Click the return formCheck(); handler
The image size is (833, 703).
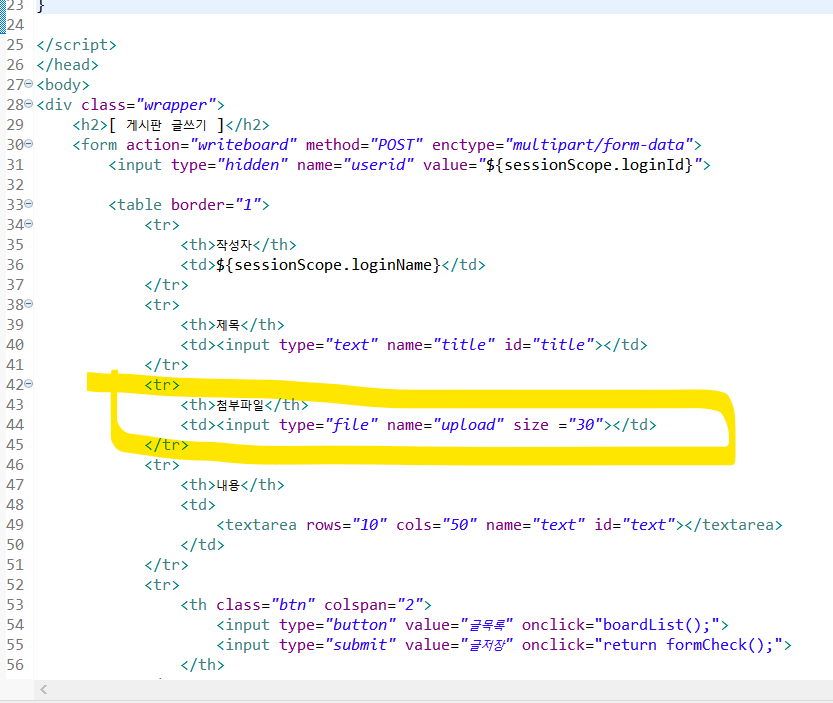689,645
